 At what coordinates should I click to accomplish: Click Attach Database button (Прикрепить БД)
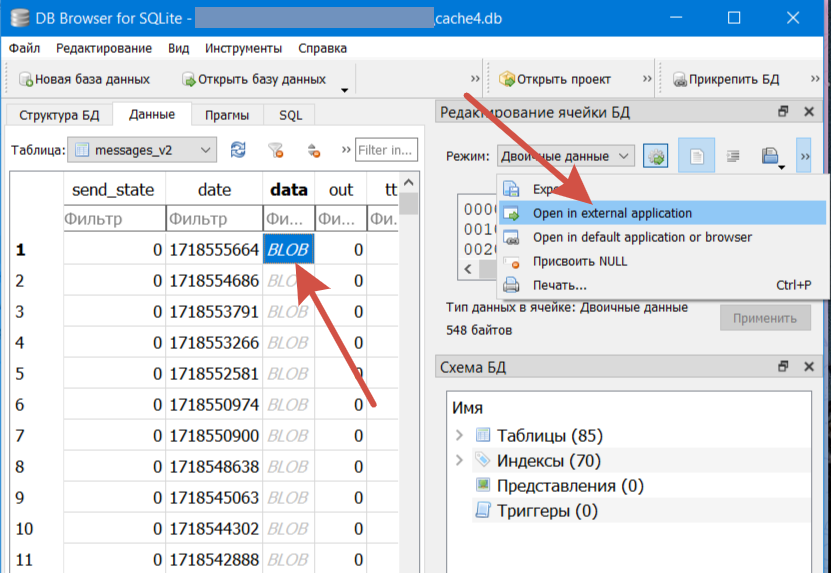[x=726, y=80]
